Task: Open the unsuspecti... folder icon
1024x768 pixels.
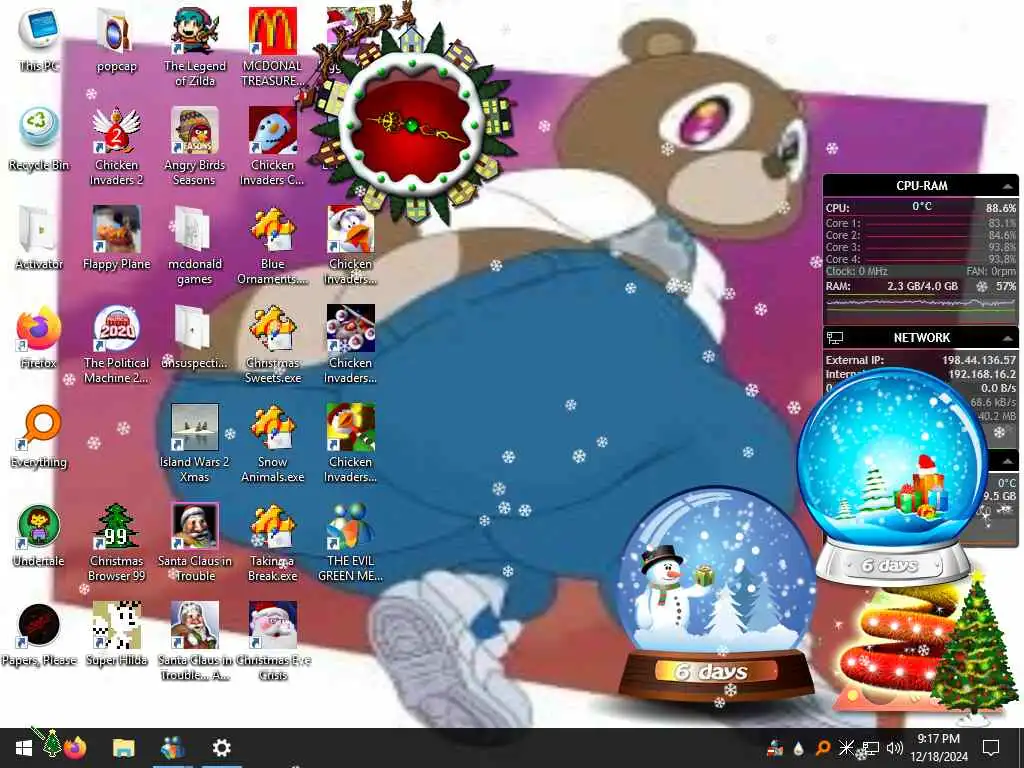Action: tap(195, 337)
